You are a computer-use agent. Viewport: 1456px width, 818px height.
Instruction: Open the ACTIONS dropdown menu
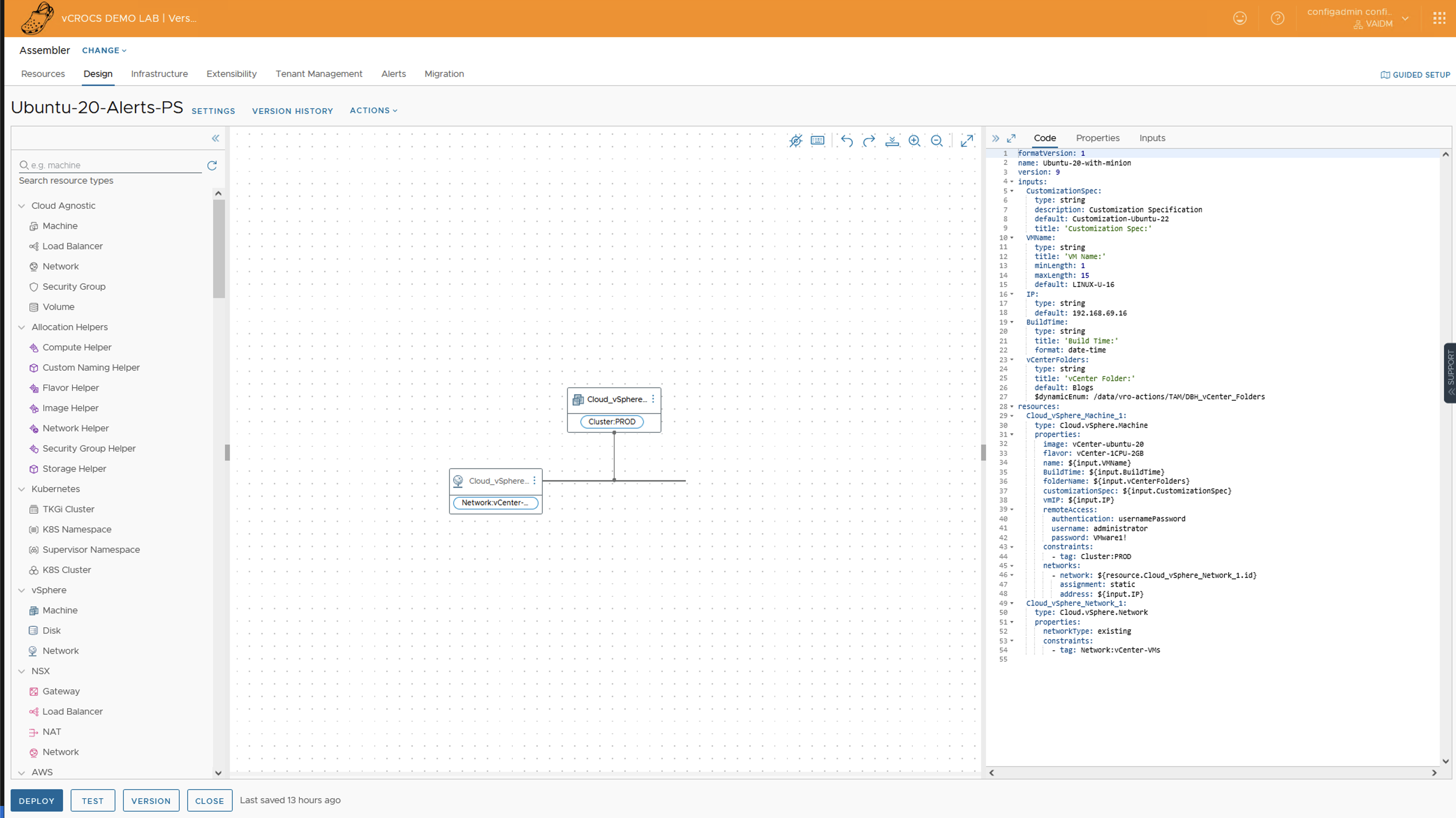373,111
